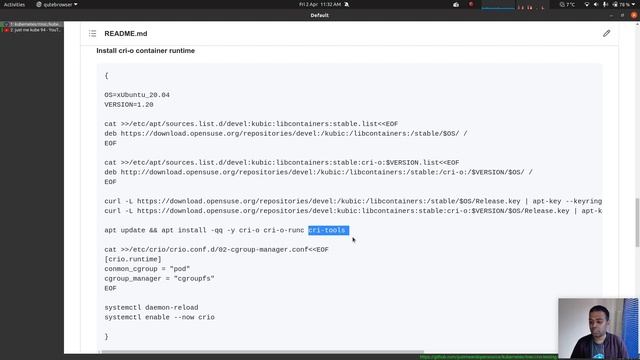Screen dimensions: 640x360
Task: Click the second curl -L cri-o:$VERSION line
Action: click(x=353, y=211)
